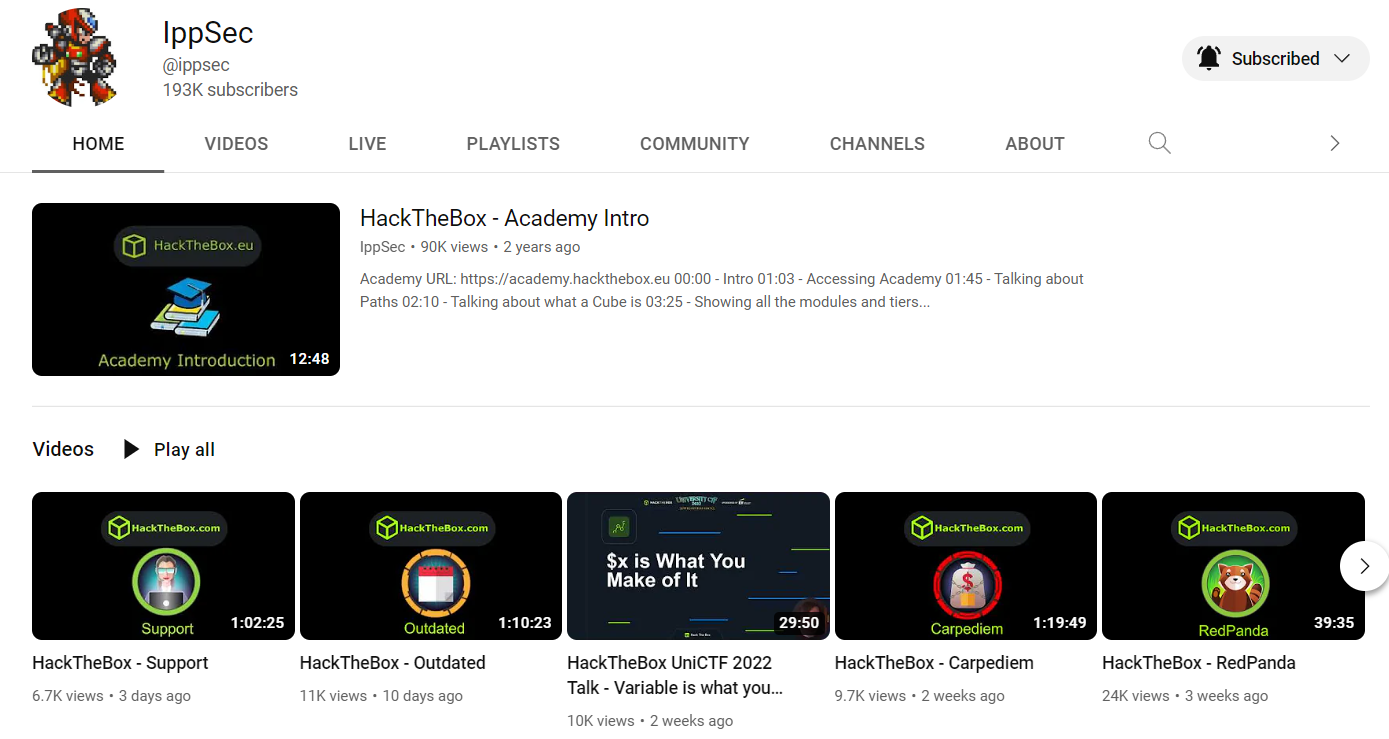1389x739 pixels.
Task: Open the UniCTF 2022 Talk thumbnail
Action: pyautogui.click(x=698, y=565)
